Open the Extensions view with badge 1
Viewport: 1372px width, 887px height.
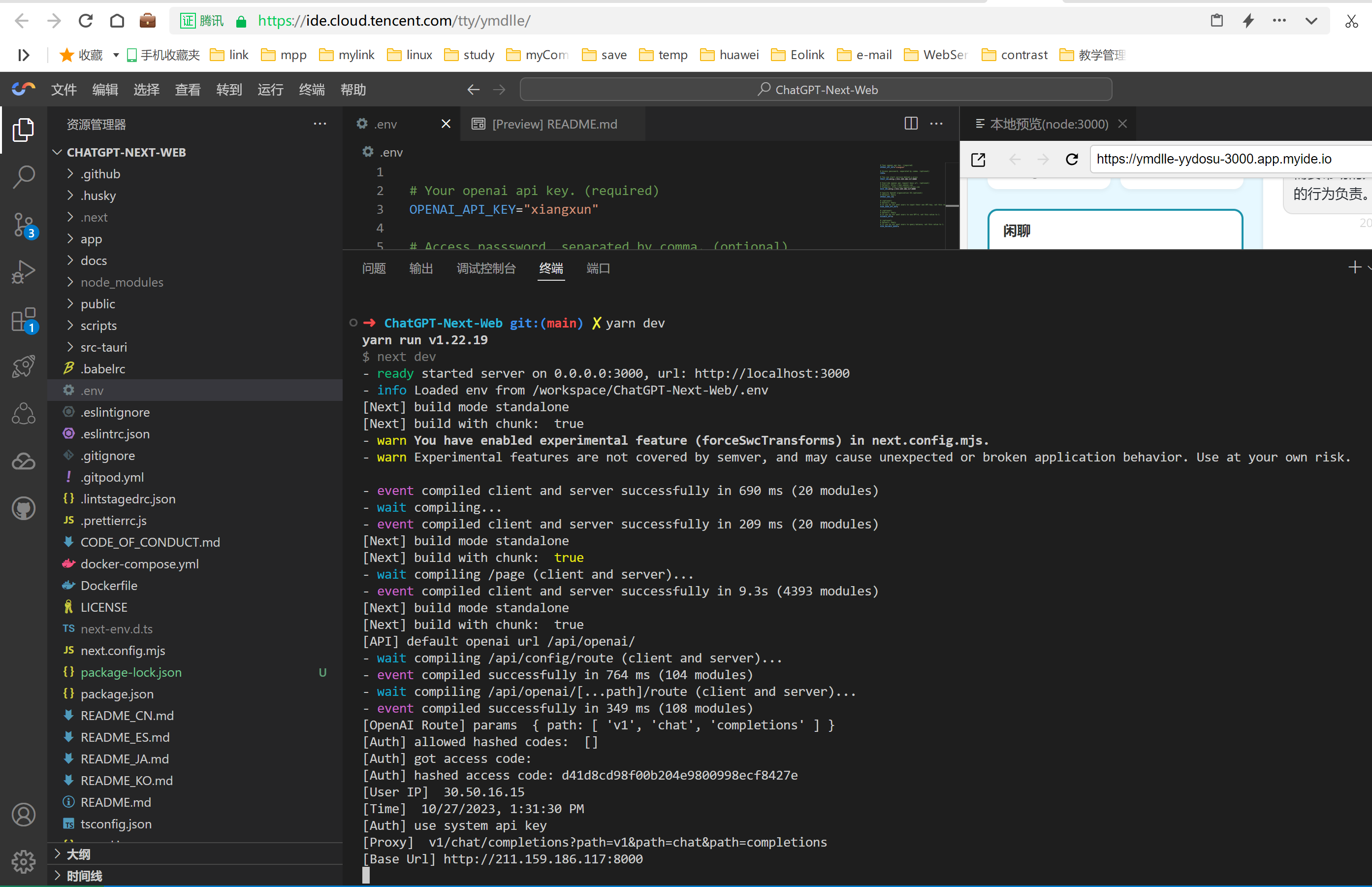[24, 319]
